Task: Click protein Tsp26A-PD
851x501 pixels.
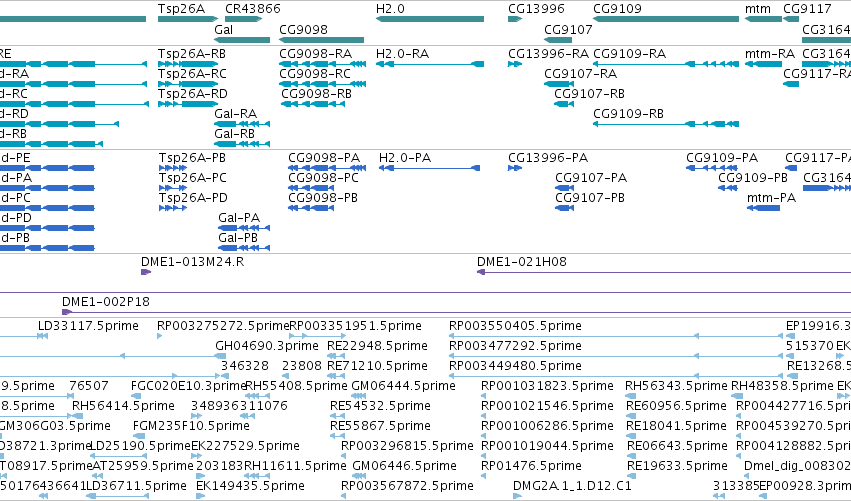Action: [x=193, y=198]
